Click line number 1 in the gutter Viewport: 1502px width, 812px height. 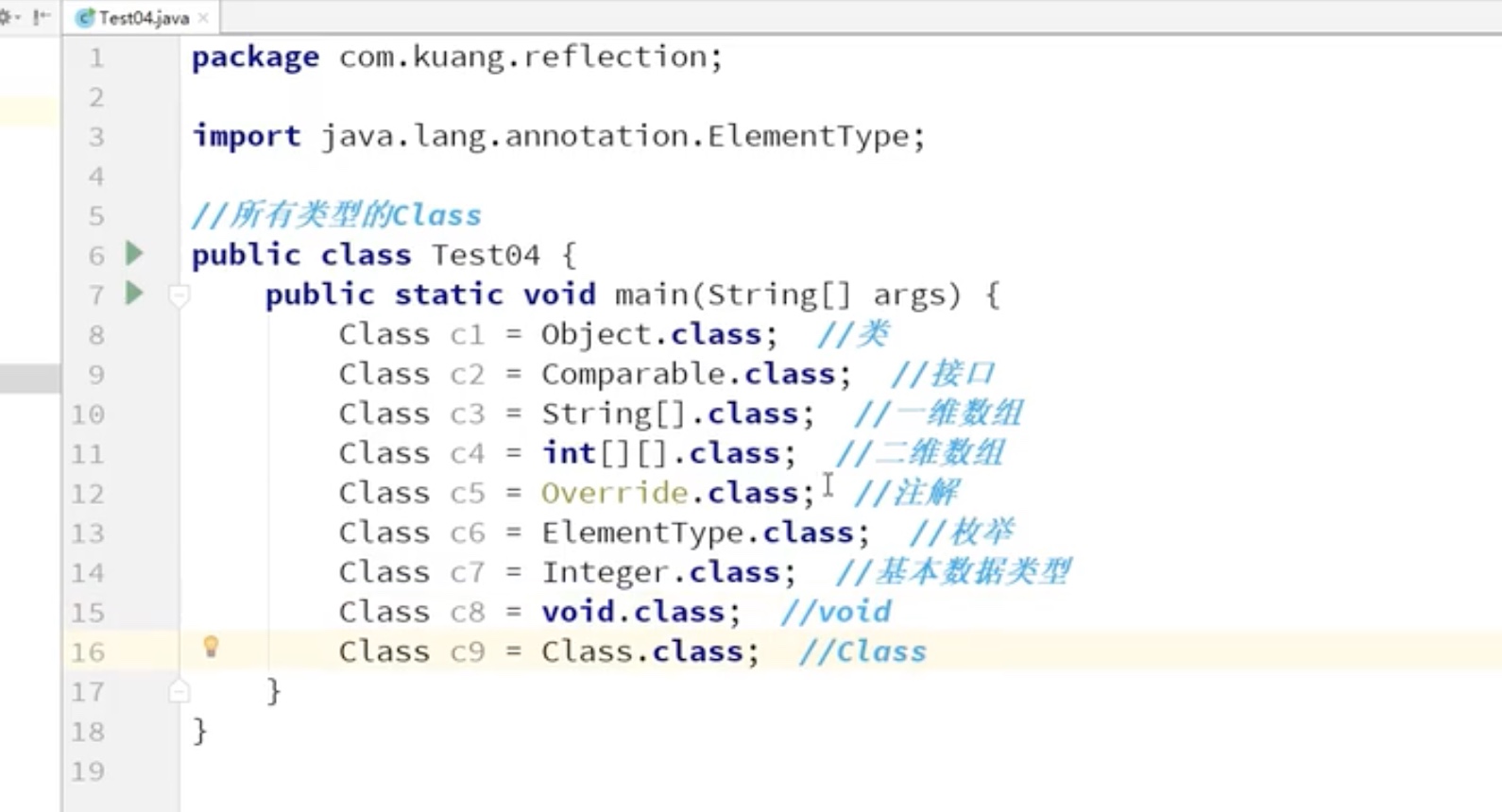pyautogui.click(x=95, y=59)
